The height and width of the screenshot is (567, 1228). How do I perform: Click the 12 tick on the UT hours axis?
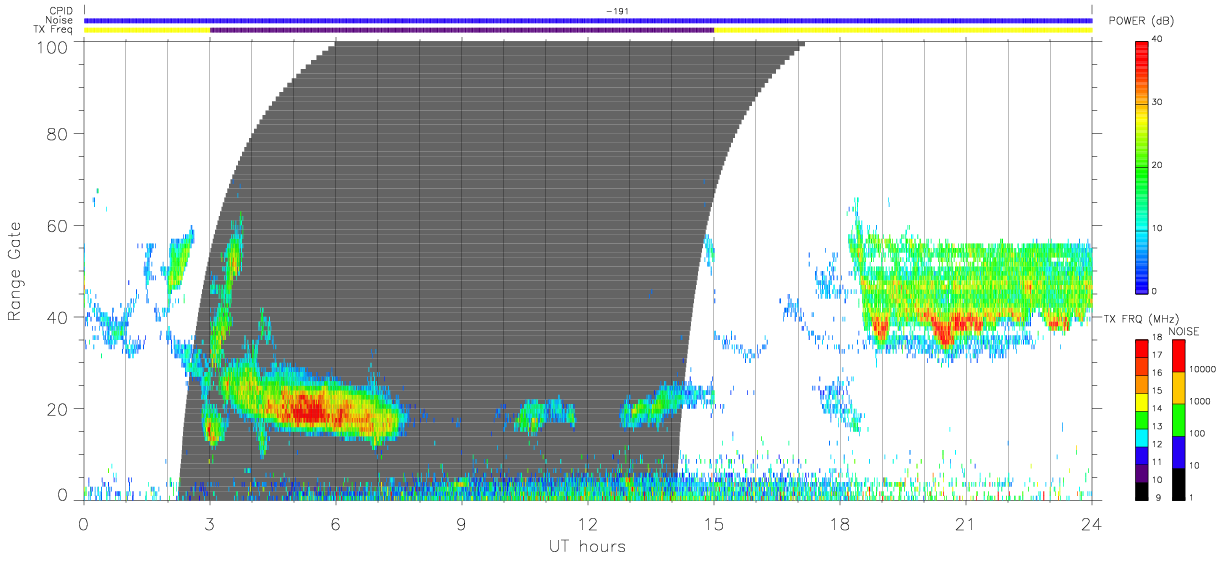click(588, 523)
